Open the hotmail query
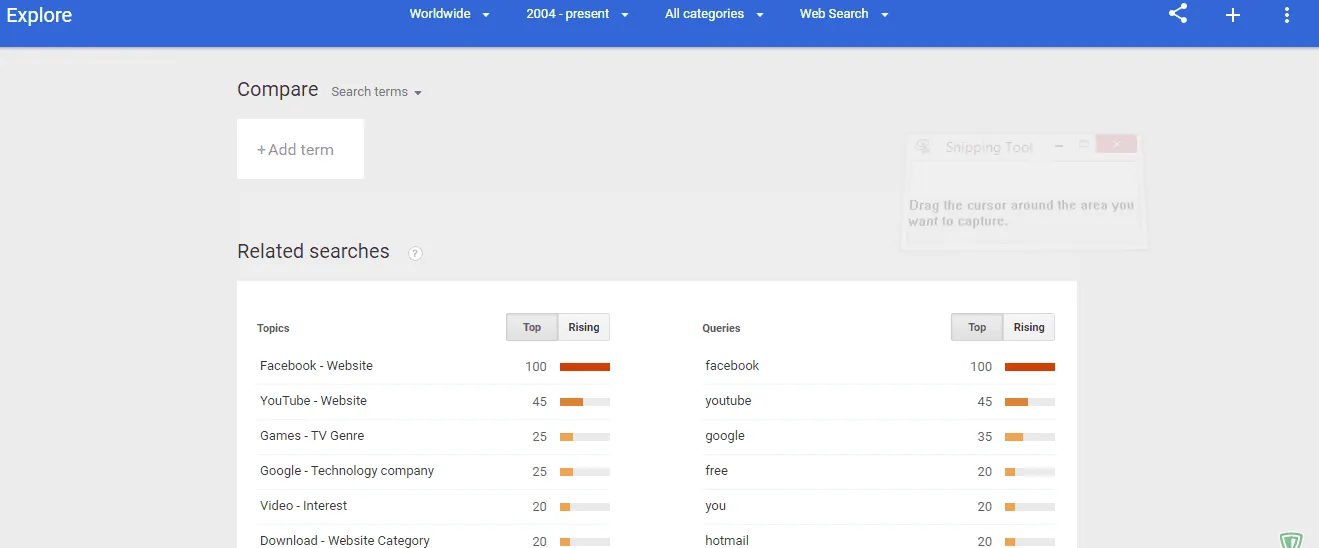 [x=727, y=540]
